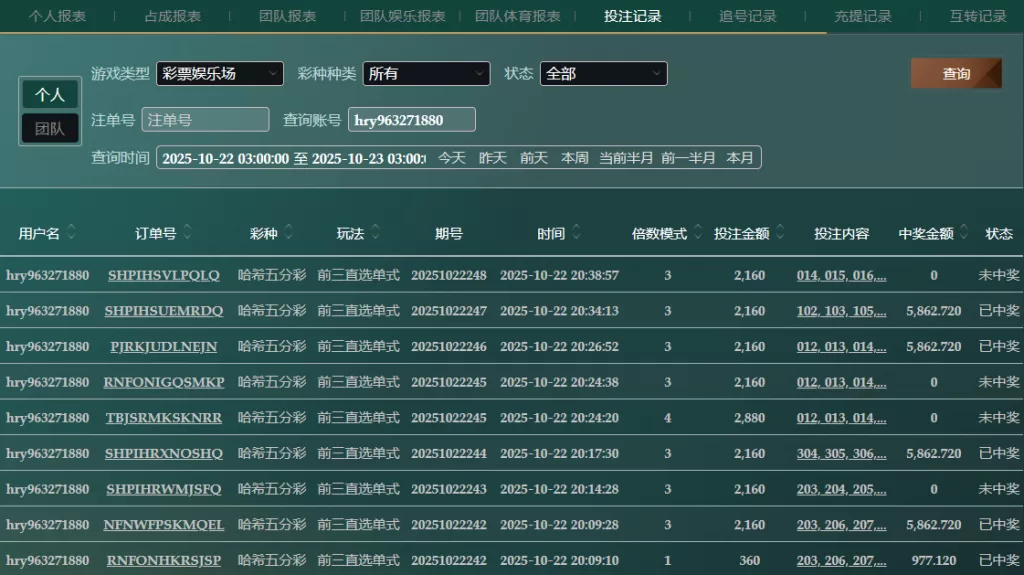The width and height of the screenshot is (1024, 575).
Task: Click sort icon beside 玩法 header
Action: tap(374, 233)
